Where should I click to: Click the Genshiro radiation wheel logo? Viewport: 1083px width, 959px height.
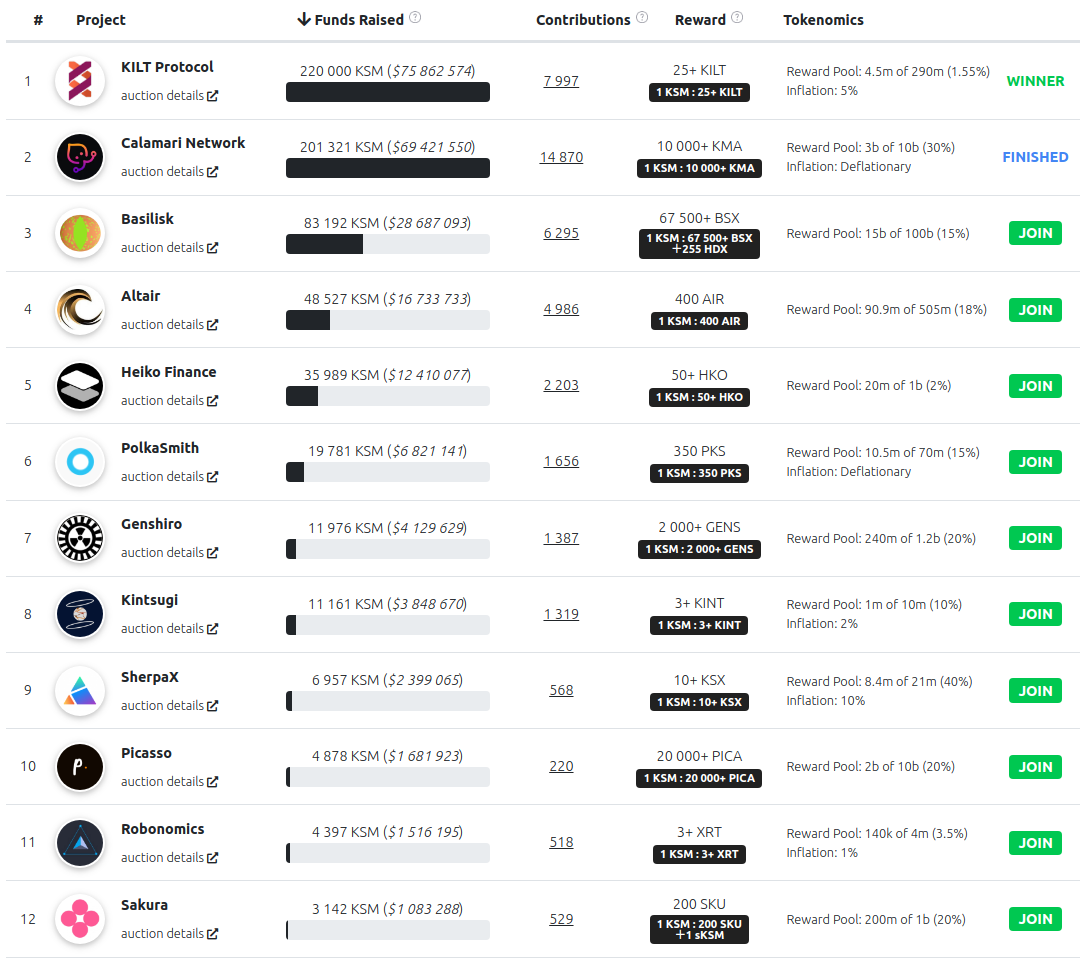[80, 538]
